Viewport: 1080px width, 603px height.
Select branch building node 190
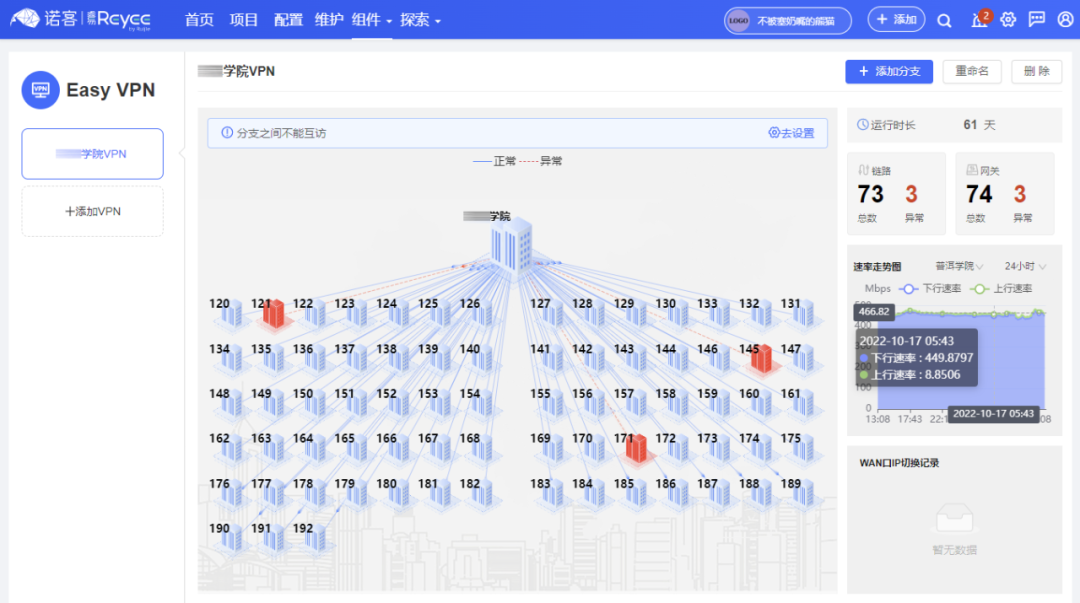tap(232, 539)
